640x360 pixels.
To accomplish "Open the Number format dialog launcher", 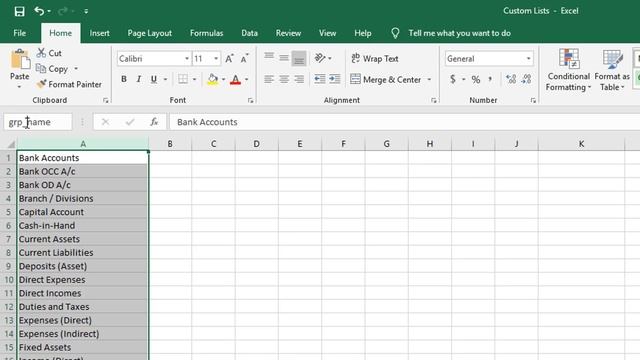I will pos(533,100).
